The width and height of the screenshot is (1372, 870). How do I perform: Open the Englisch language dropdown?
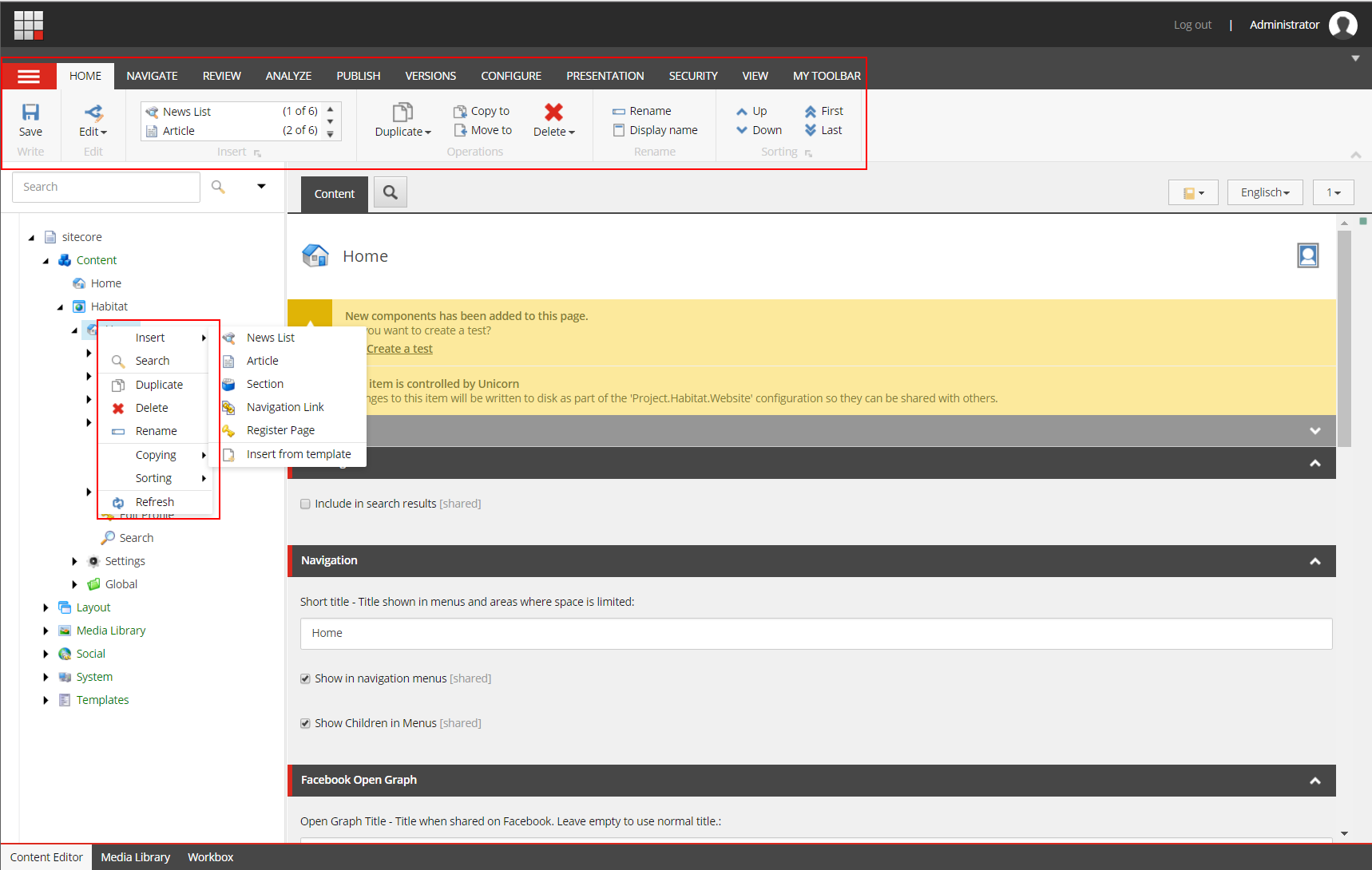click(x=1265, y=192)
